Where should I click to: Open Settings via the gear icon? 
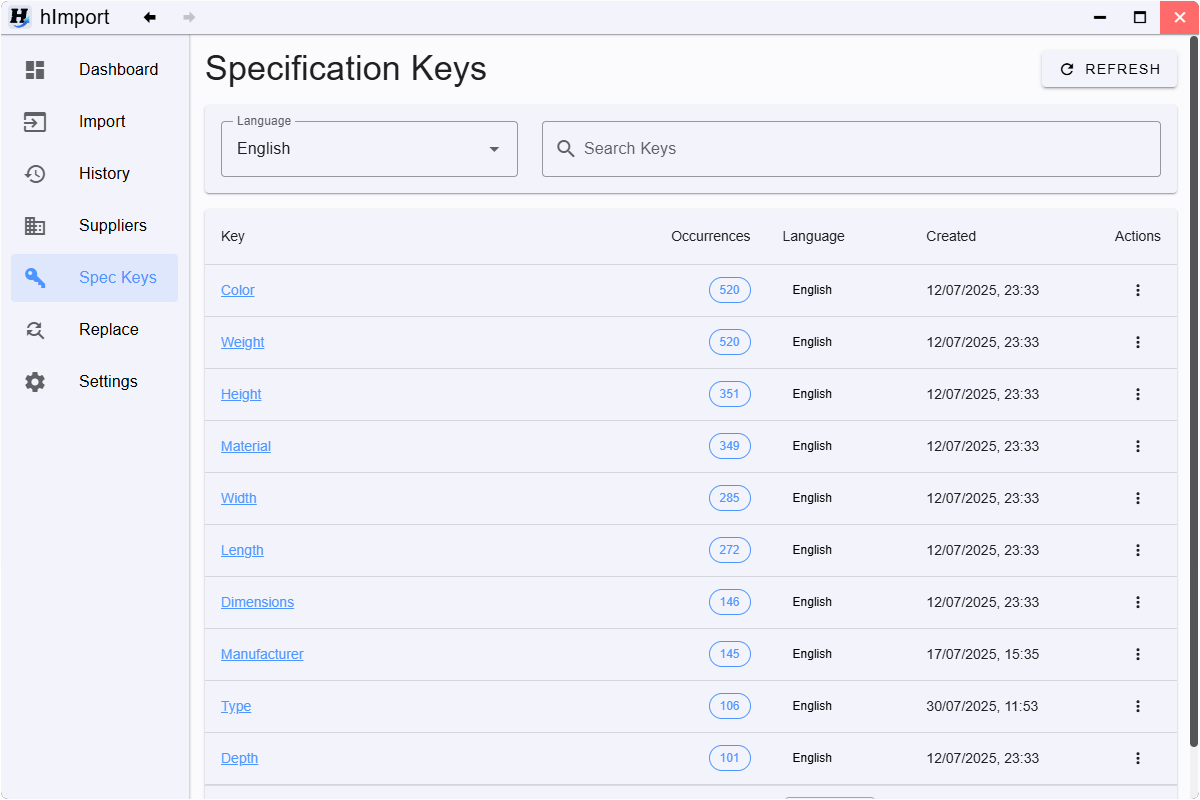click(x=35, y=381)
